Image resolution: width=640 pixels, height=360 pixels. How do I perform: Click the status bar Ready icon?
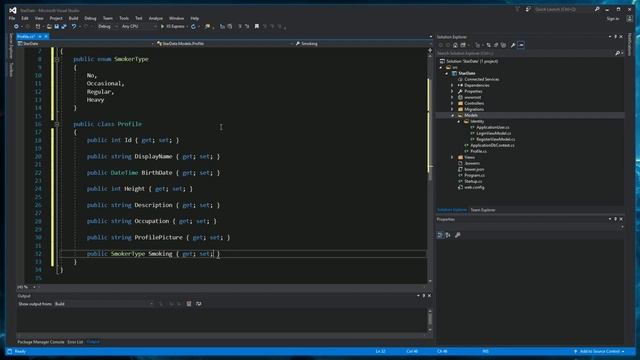tap(10, 351)
